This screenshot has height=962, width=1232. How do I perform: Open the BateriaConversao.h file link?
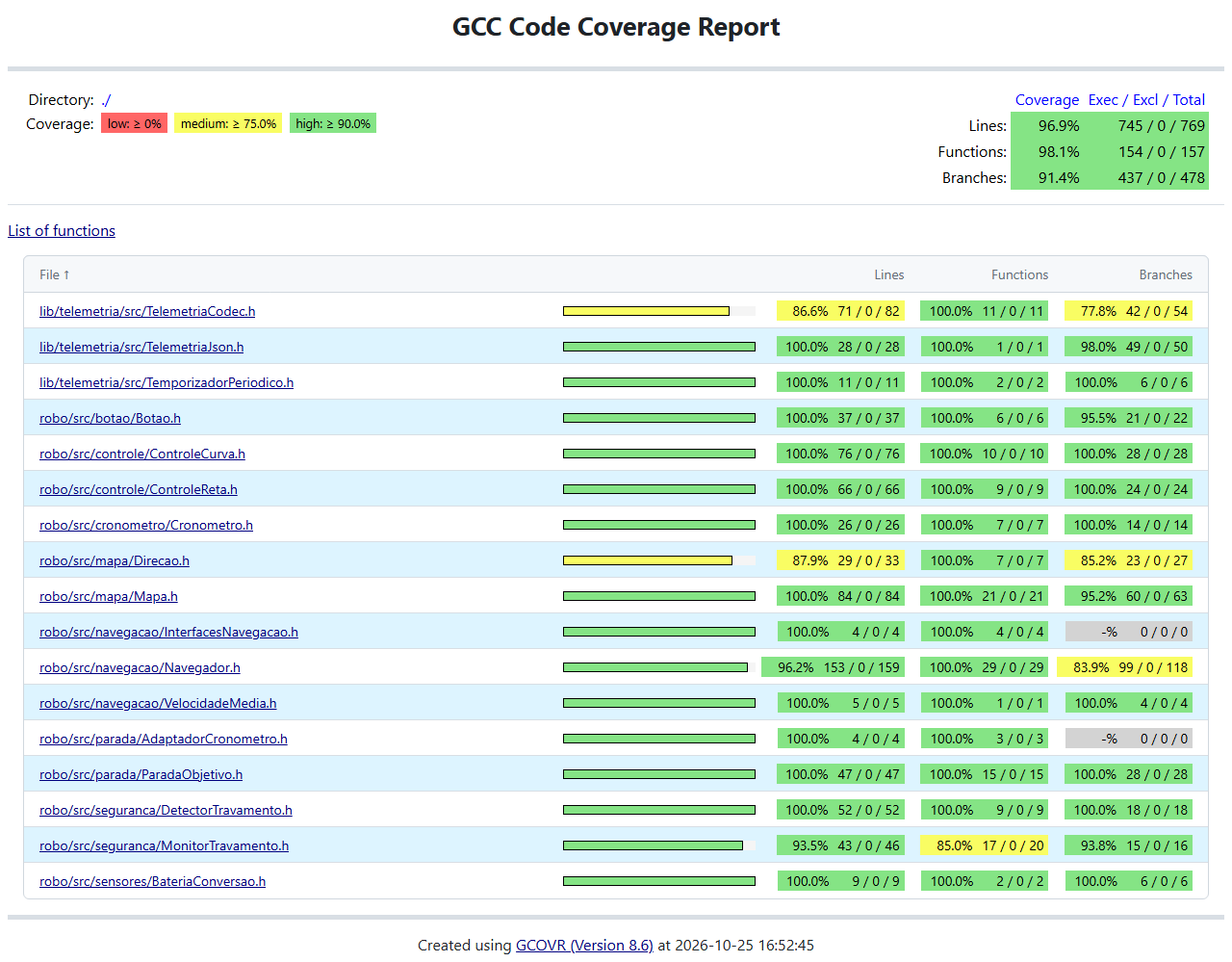[x=152, y=882]
